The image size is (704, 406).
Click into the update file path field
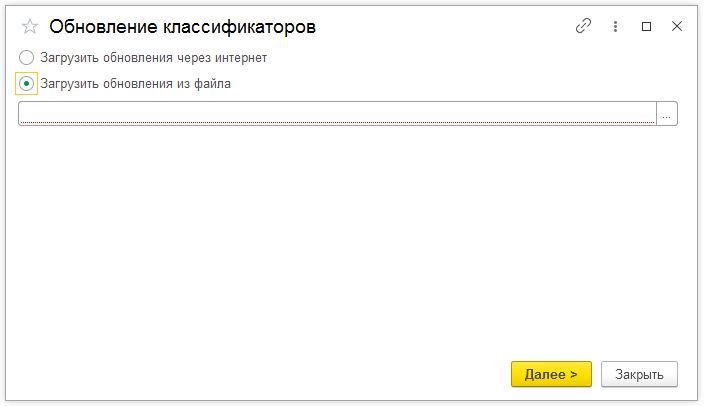point(336,113)
